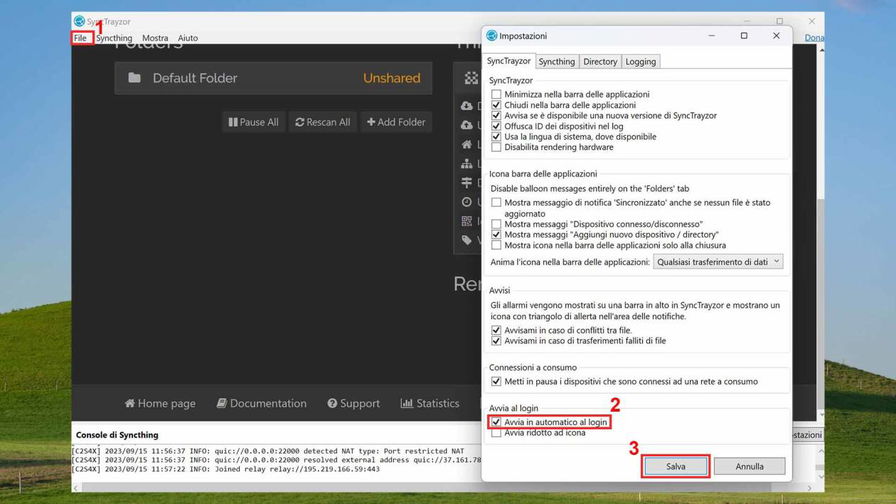Open the Documentation link

pyautogui.click(x=262, y=403)
